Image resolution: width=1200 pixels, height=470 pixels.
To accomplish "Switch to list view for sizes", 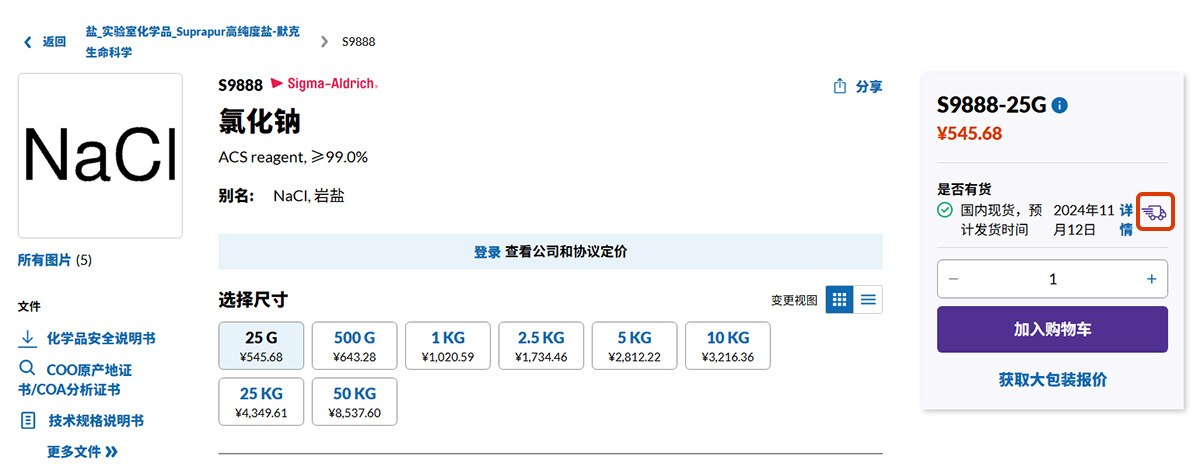I will pos(868,299).
